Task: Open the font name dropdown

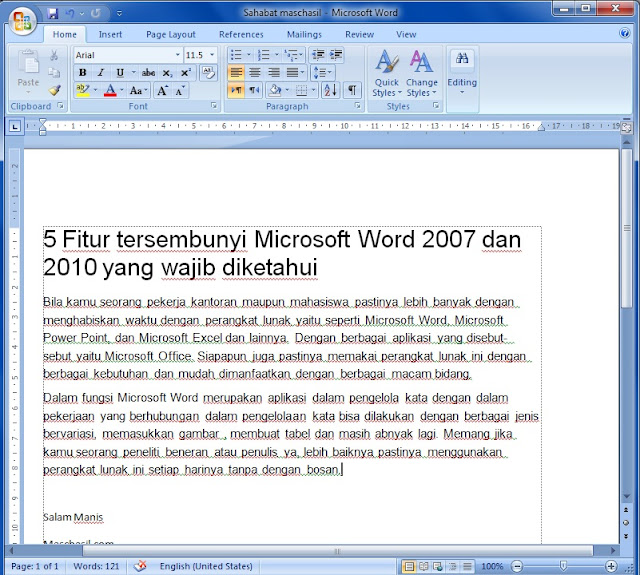Action: coord(178,55)
